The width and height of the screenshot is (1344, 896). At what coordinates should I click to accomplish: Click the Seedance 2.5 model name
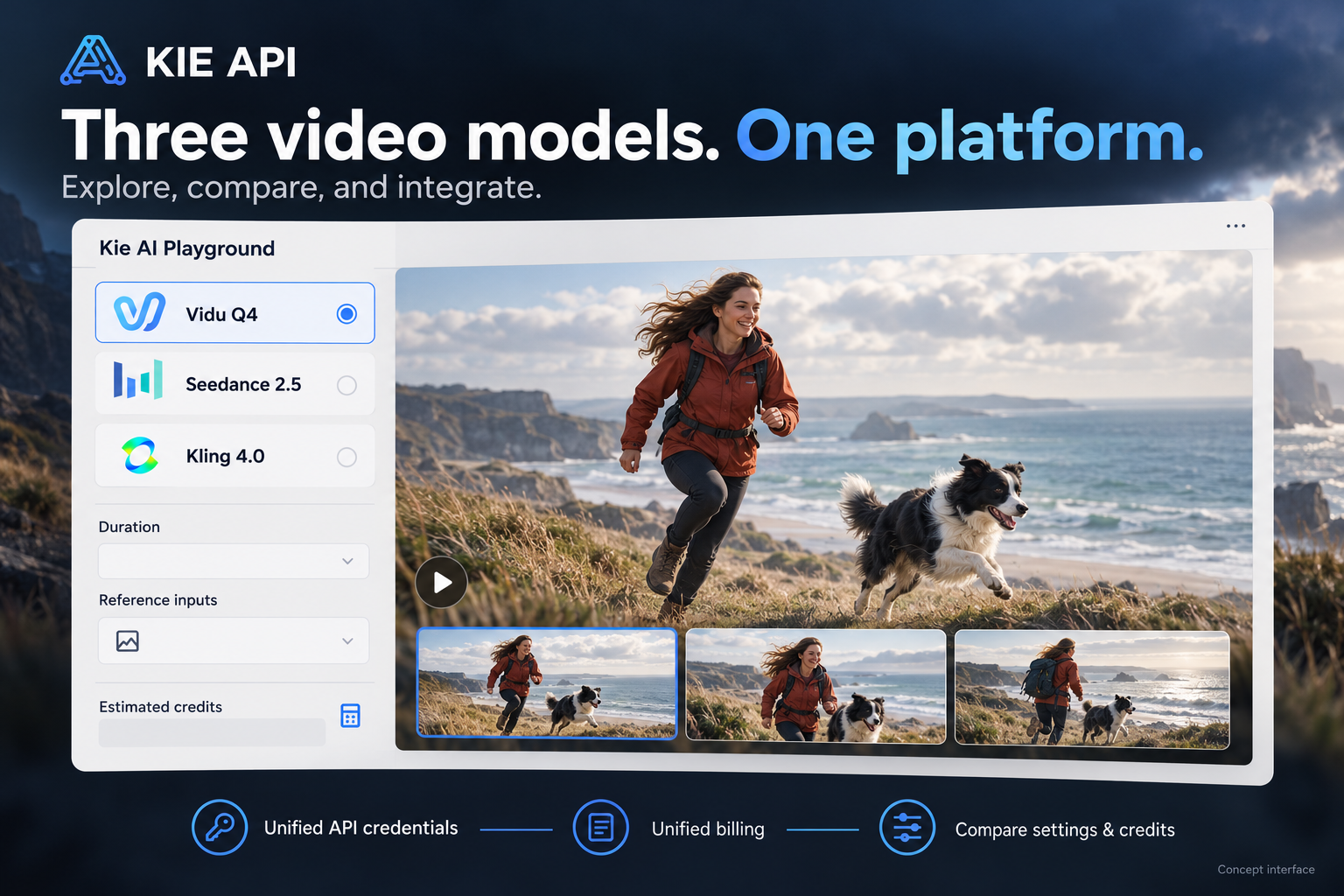(243, 384)
